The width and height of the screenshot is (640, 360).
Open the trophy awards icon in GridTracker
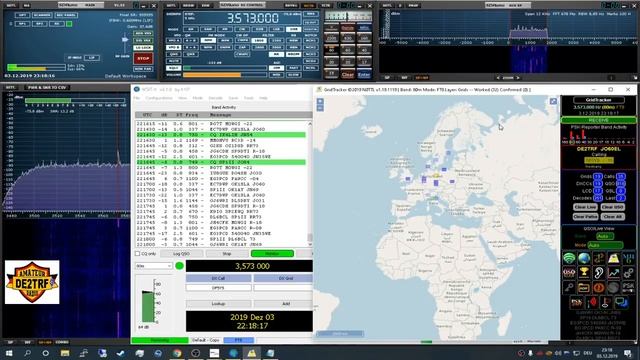584,273
